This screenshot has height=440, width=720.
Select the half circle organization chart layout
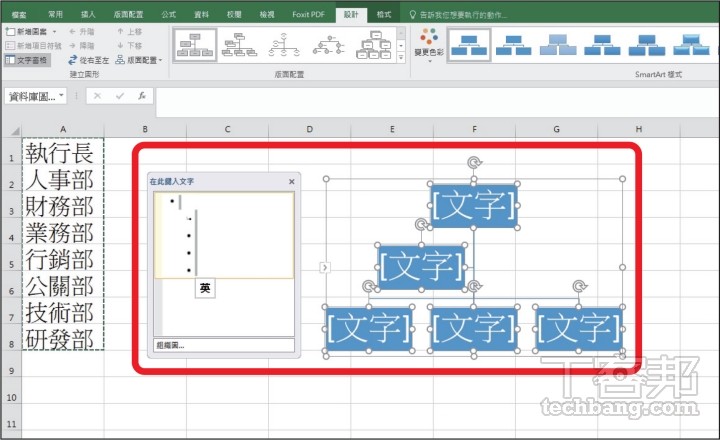(x=284, y=45)
